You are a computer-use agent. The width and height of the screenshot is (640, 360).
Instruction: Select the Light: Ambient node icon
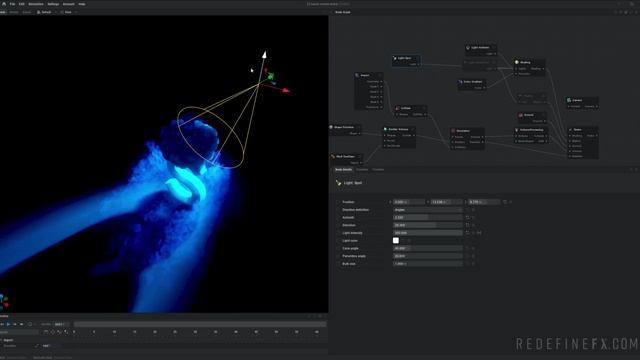(468, 47)
